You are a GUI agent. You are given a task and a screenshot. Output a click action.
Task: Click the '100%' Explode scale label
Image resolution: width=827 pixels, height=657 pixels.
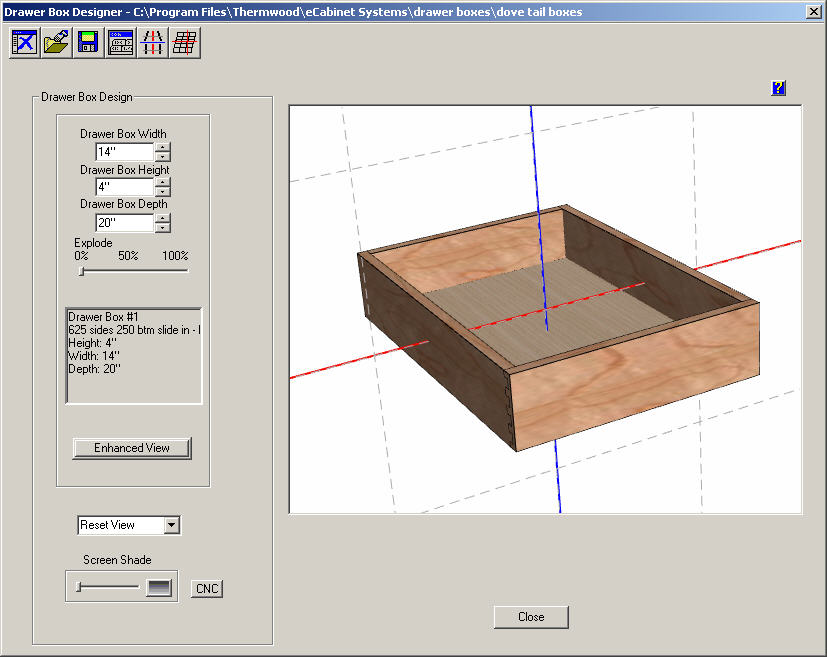(175, 256)
